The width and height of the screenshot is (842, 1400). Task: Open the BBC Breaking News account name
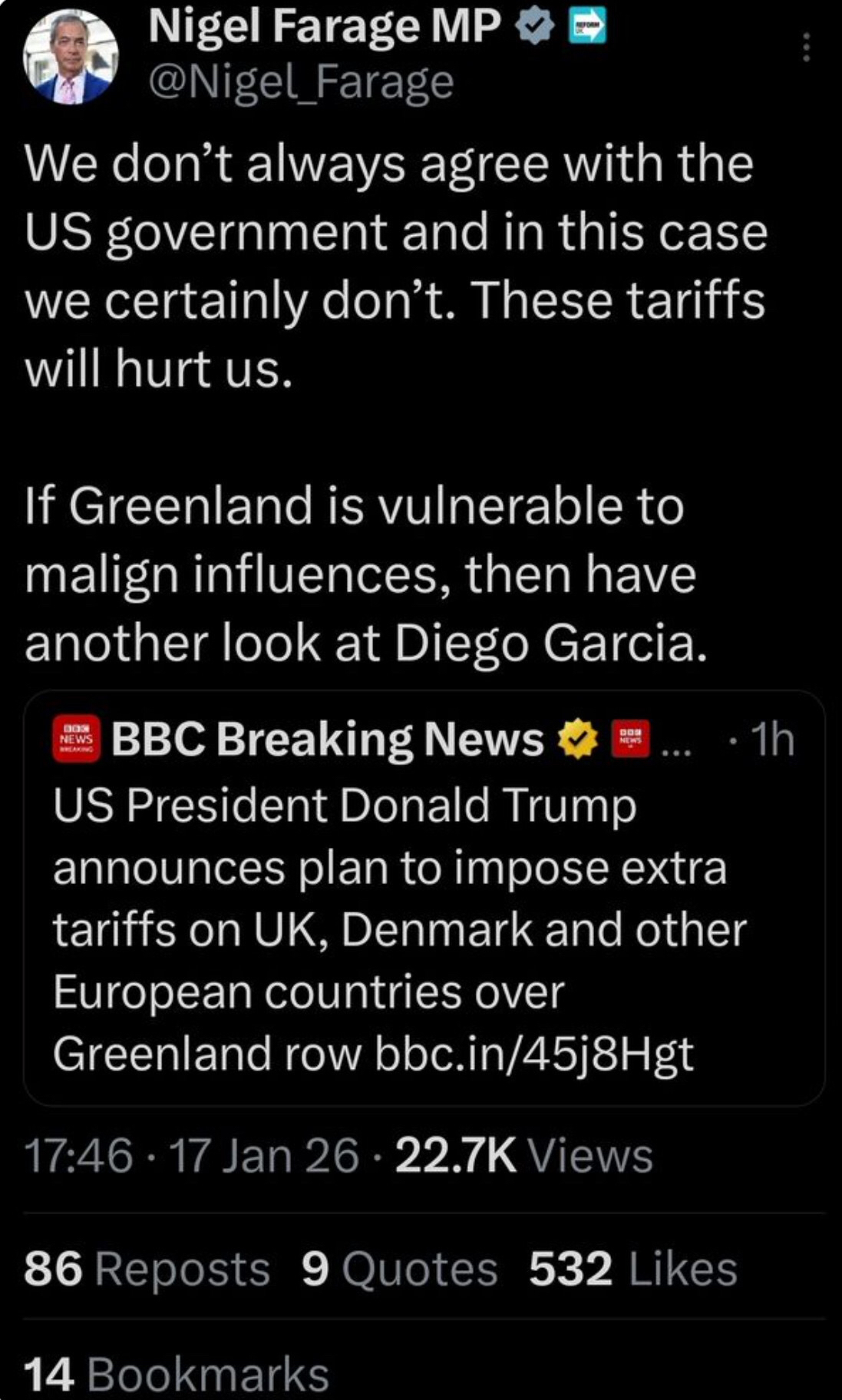327,739
